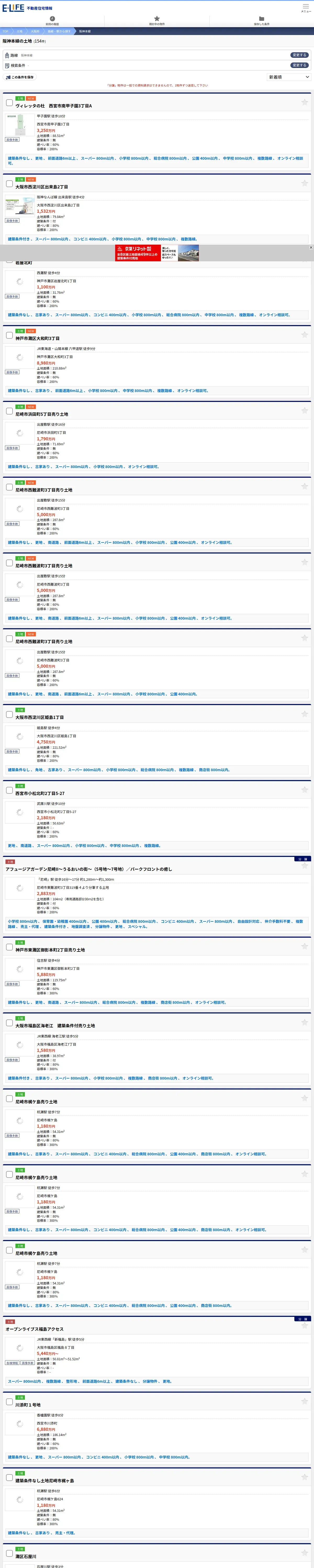Click 8,980万円 price of 大和町3丁目

[x=46, y=363]
